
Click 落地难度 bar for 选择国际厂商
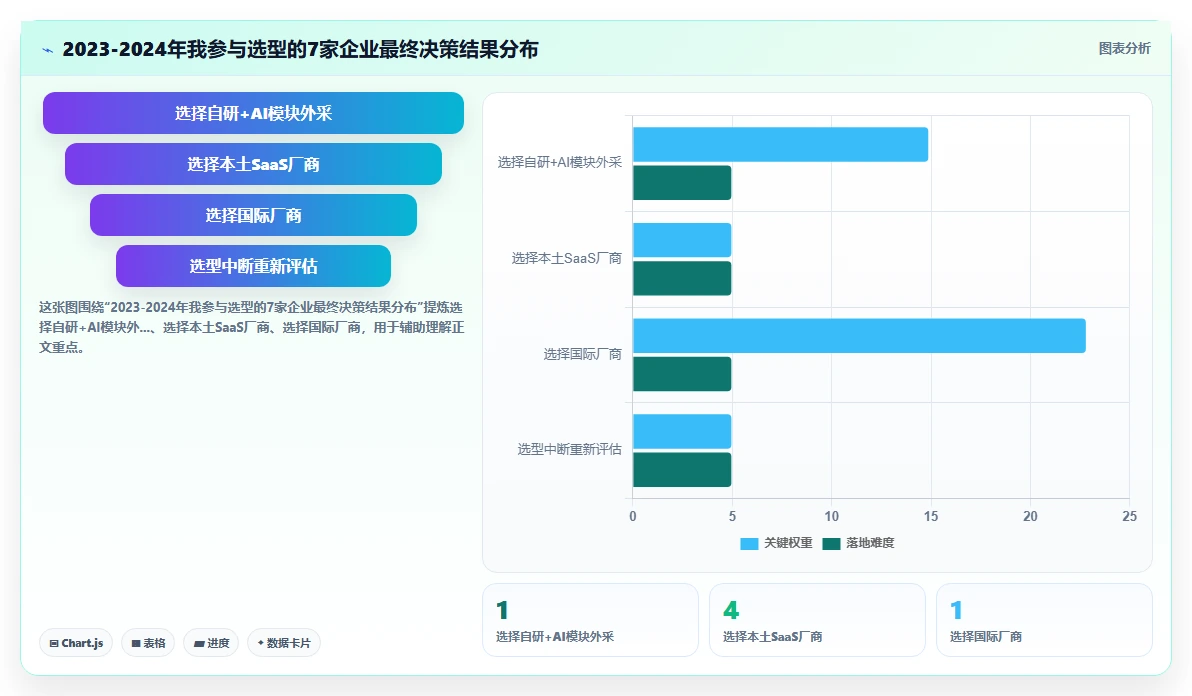click(x=682, y=374)
